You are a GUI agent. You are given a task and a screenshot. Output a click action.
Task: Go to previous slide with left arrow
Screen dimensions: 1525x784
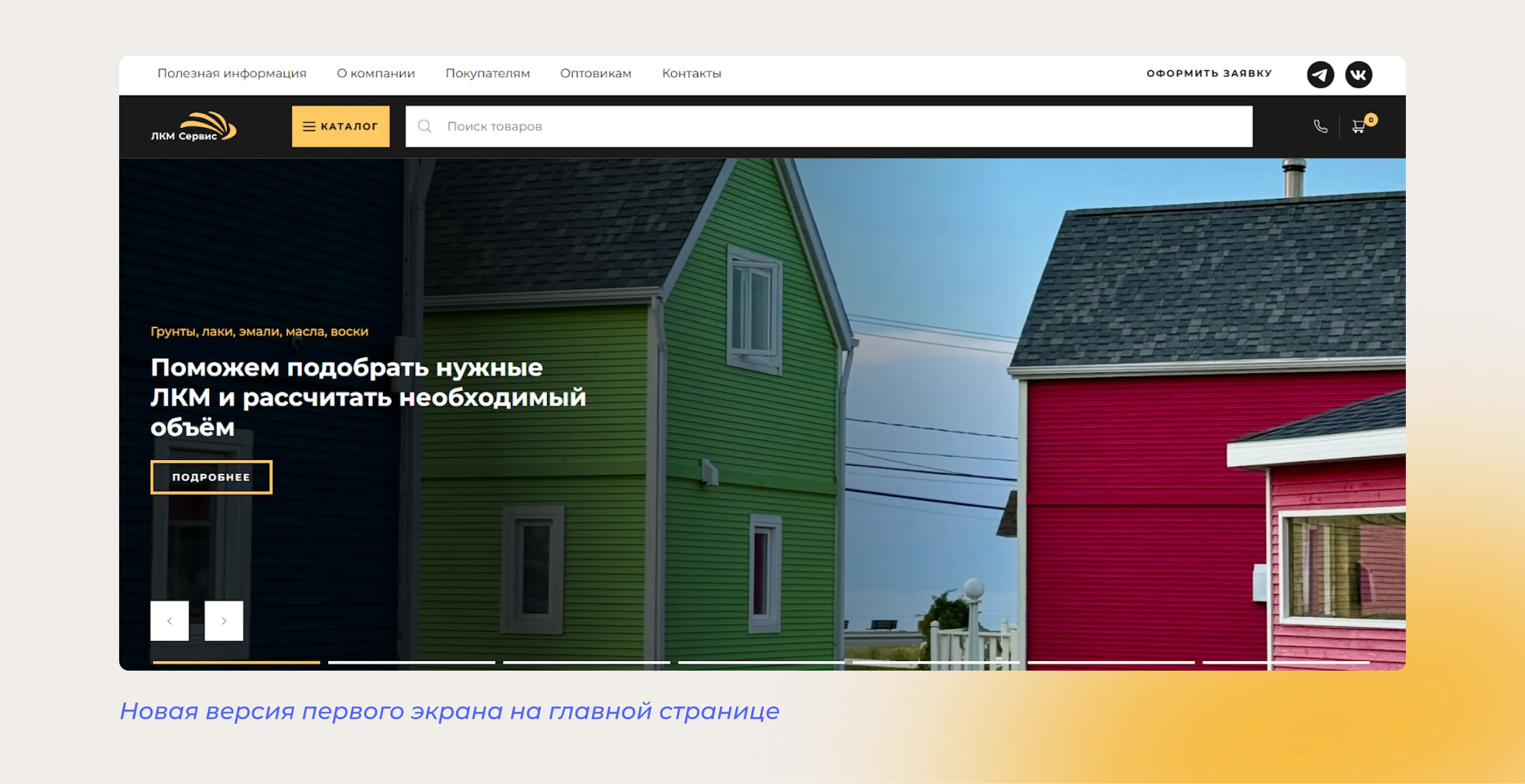[169, 621]
